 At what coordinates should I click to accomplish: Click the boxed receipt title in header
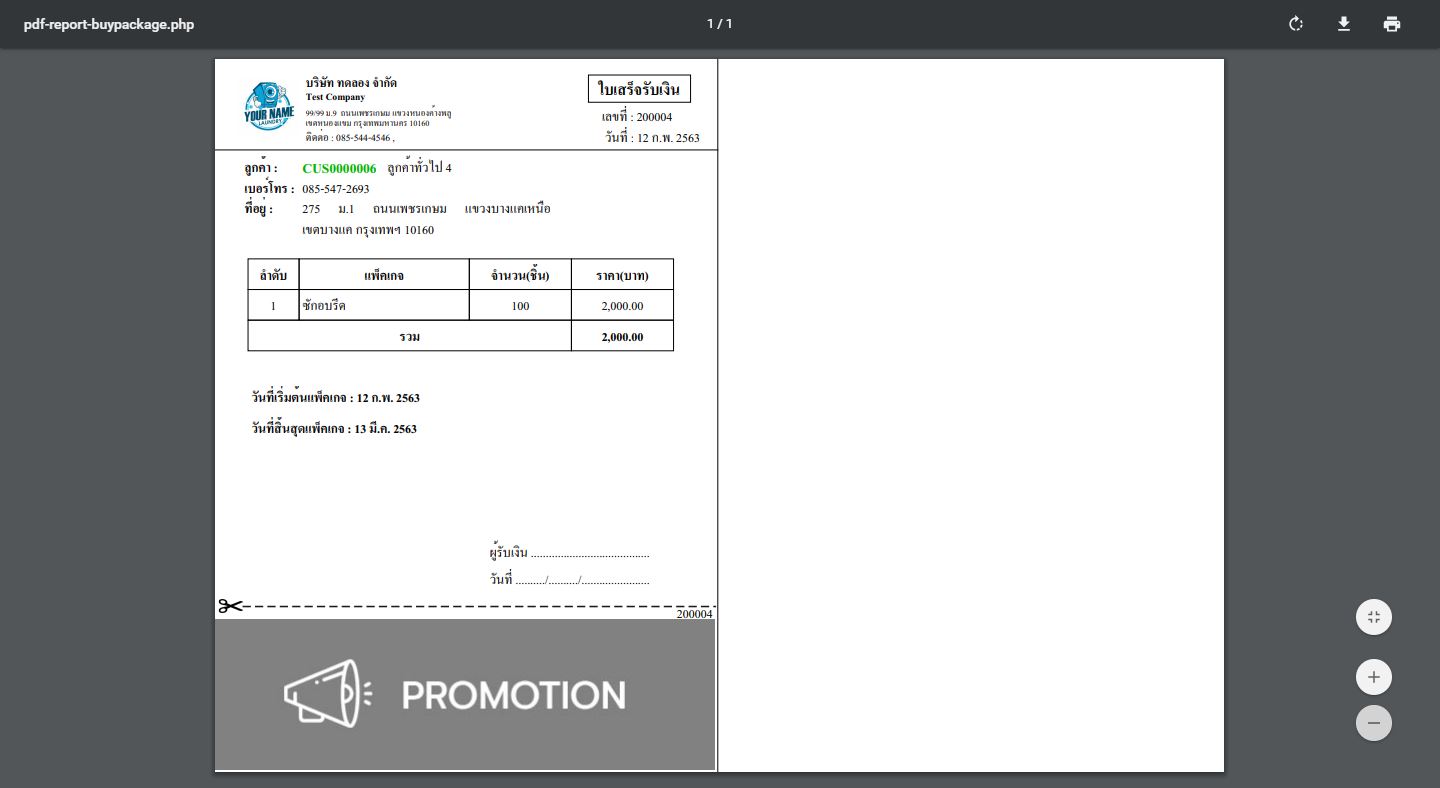(x=639, y=90)
